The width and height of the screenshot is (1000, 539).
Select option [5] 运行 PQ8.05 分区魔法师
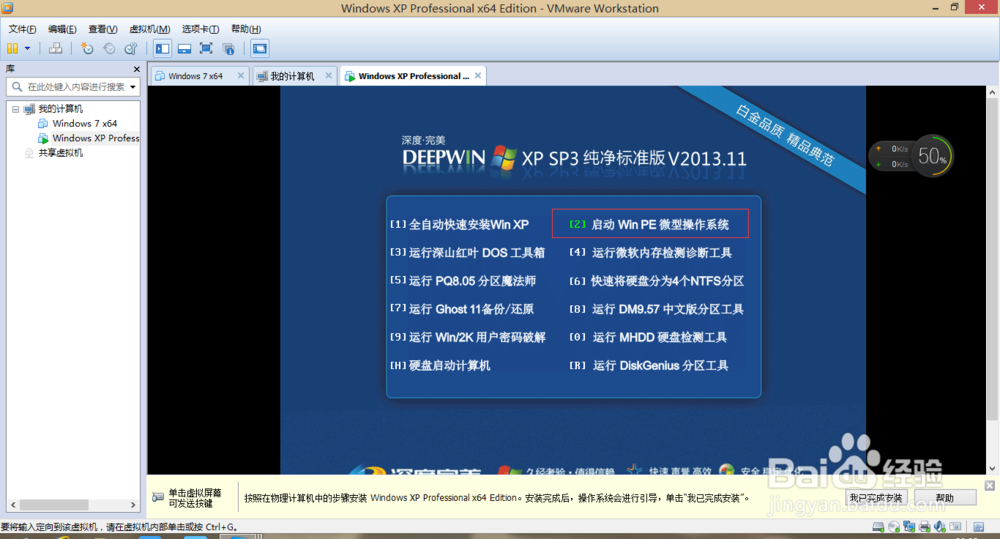point(463,281)
